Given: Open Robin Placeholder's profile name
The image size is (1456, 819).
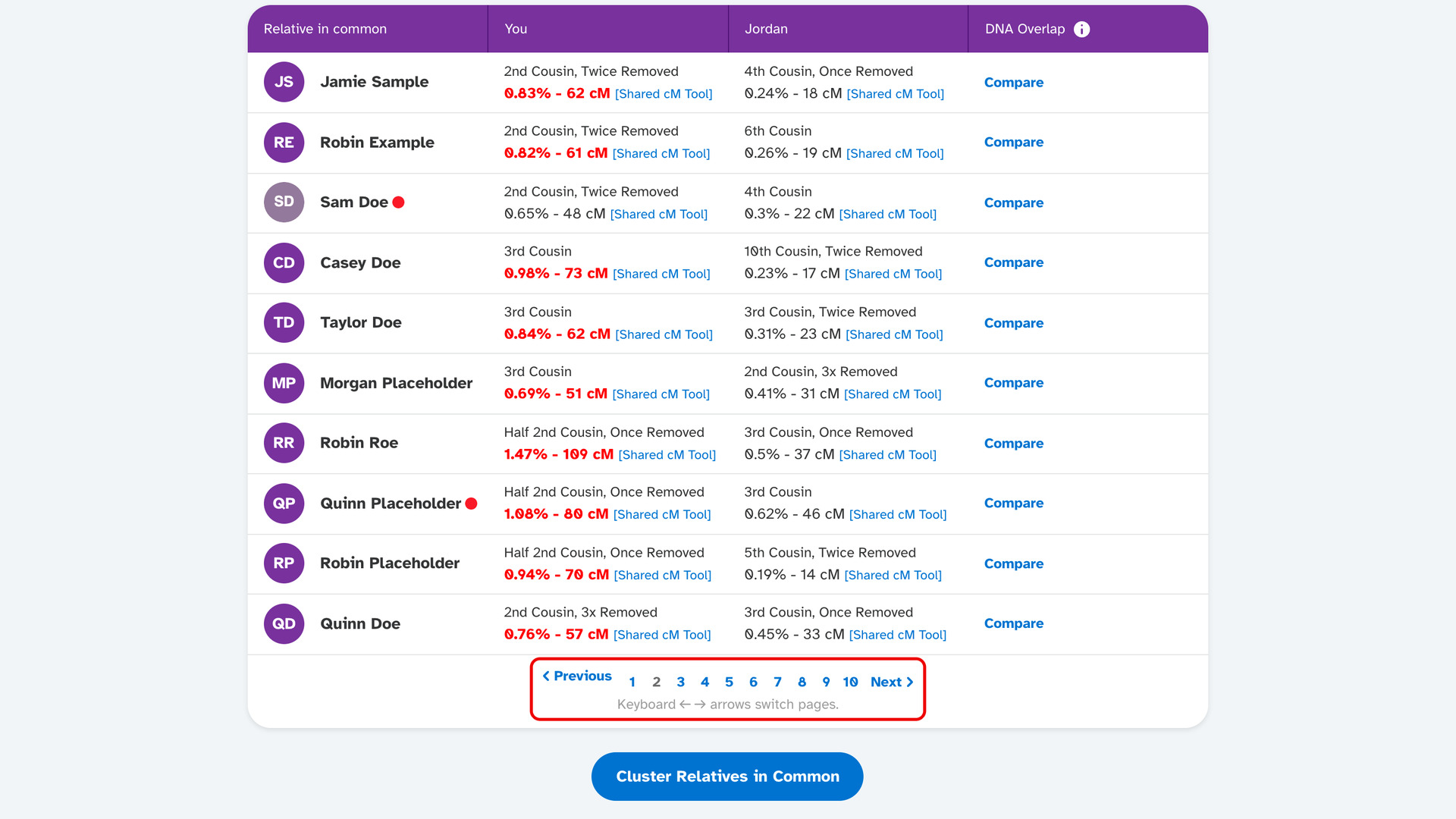Looking at the screenshot, I should point(390,563).
